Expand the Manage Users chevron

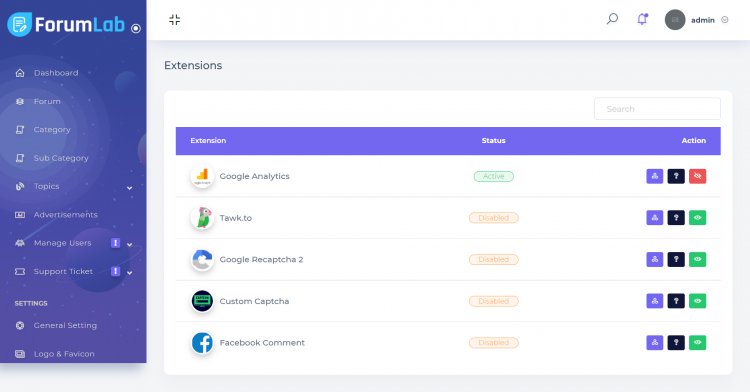tap(130, 244)
